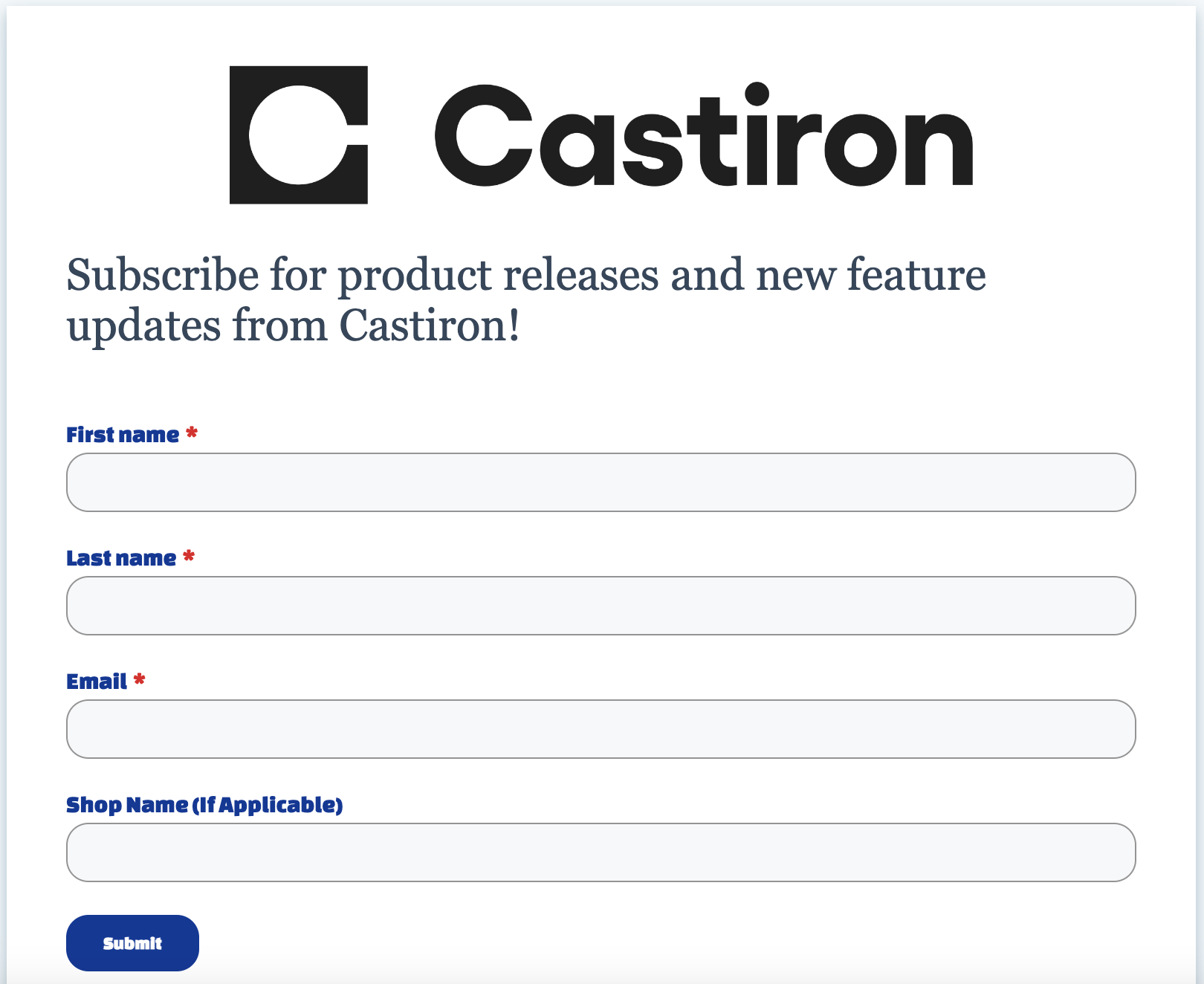
Task: Click the (If Applicable) text in label
Action: click(268, 805)
